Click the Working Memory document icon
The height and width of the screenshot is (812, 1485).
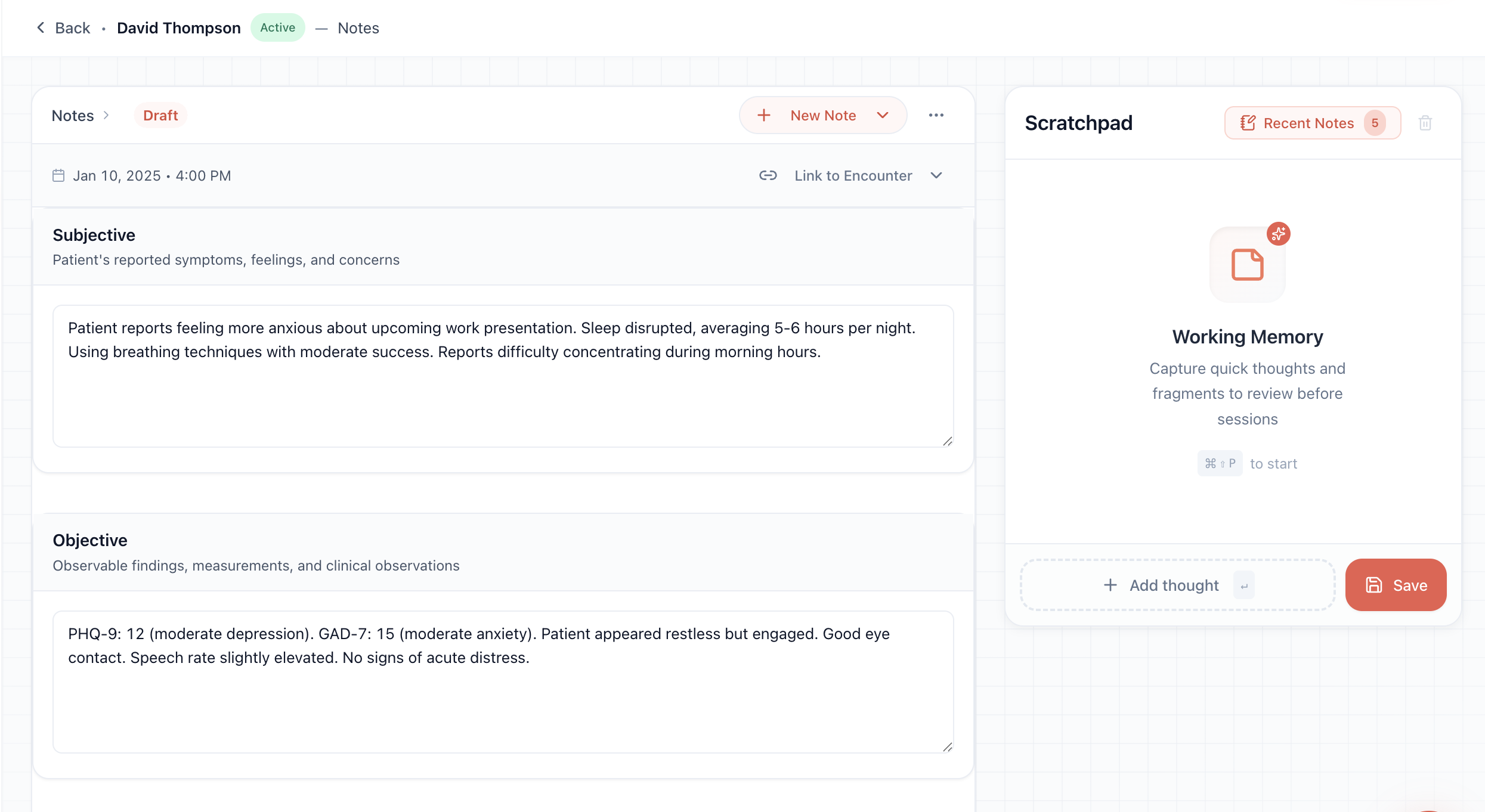(1247, 265)
